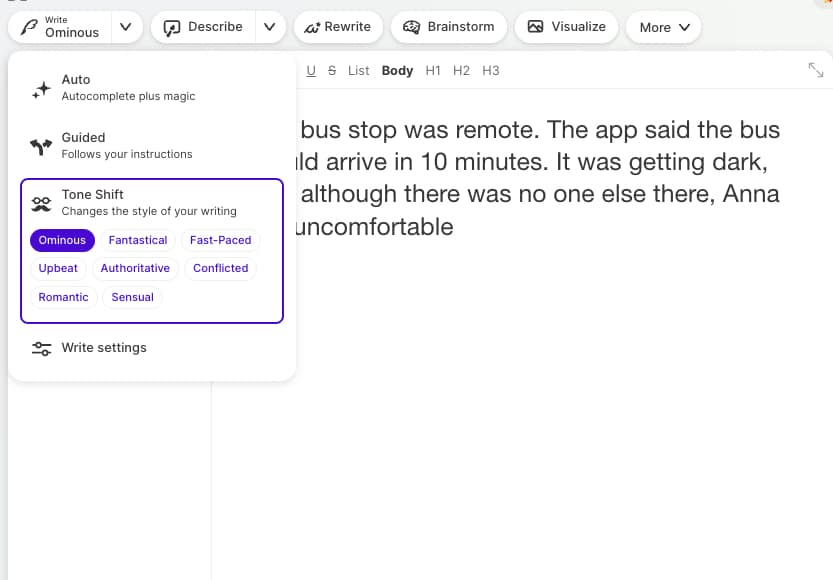
Task: Apply strikethrough with the S icon
Action: (x=332, y=70)
